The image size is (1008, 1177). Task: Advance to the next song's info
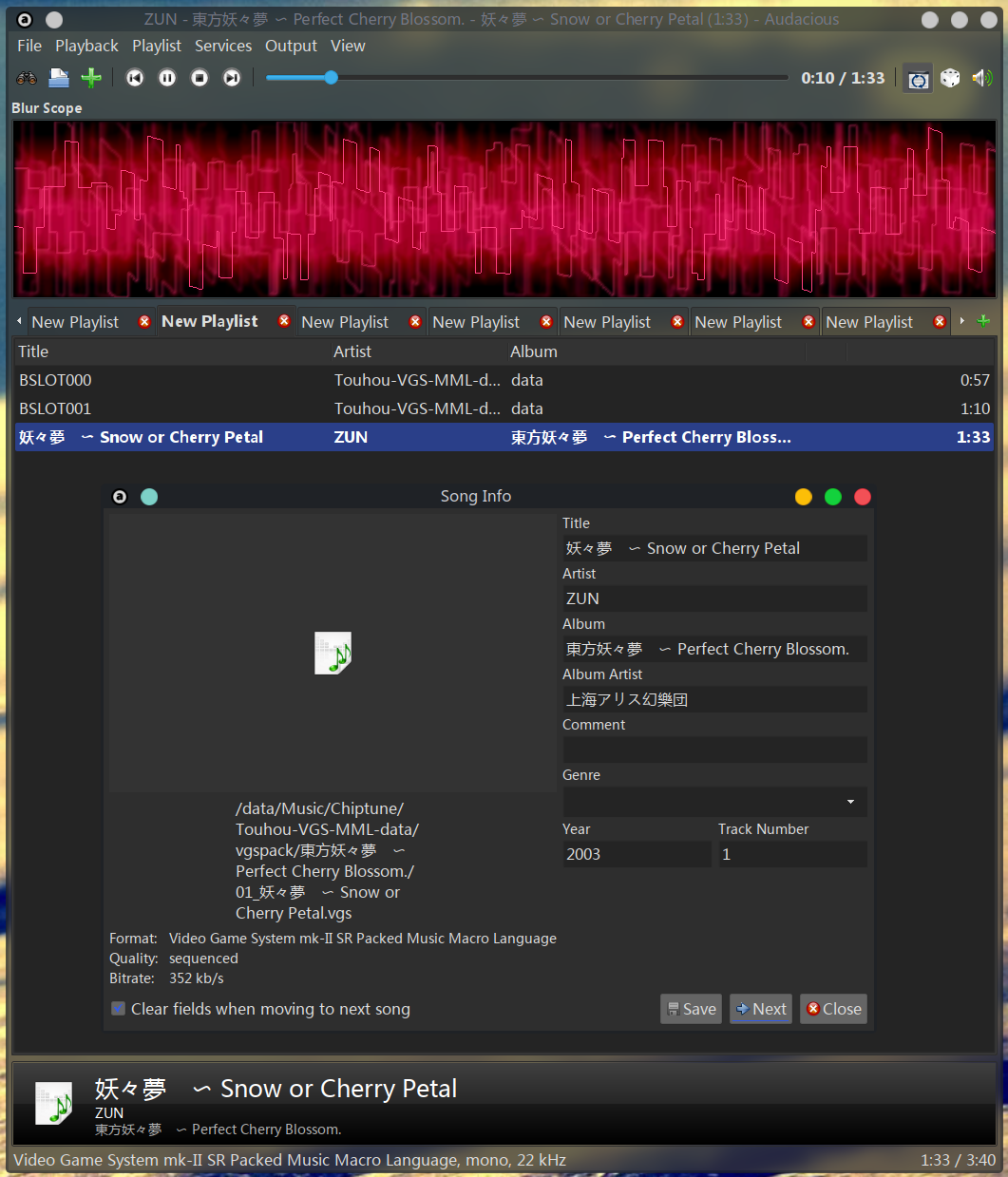(760, 1009)
